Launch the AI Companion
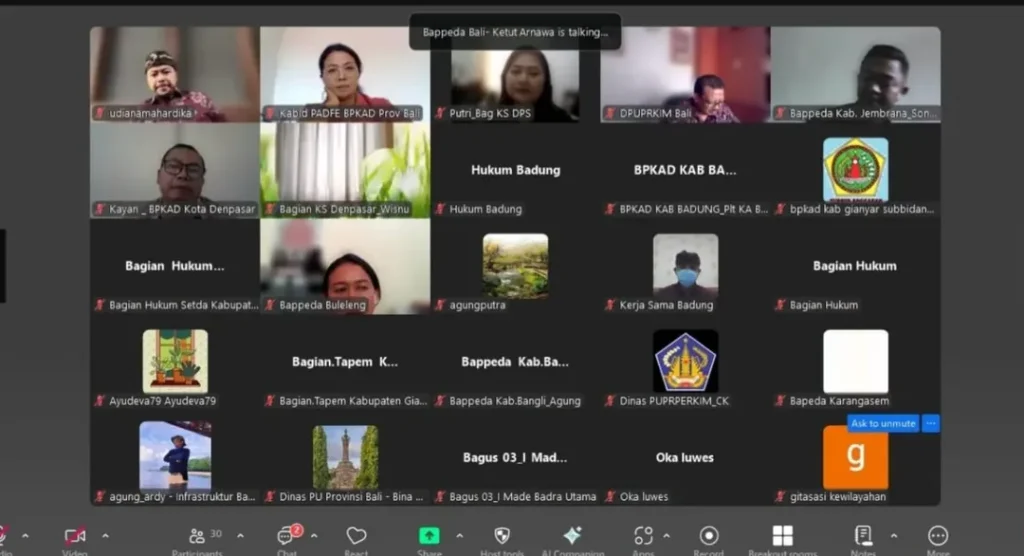The height and width of the screenshot is (556, 1024). pyautogui.click(x=573, y=537)
